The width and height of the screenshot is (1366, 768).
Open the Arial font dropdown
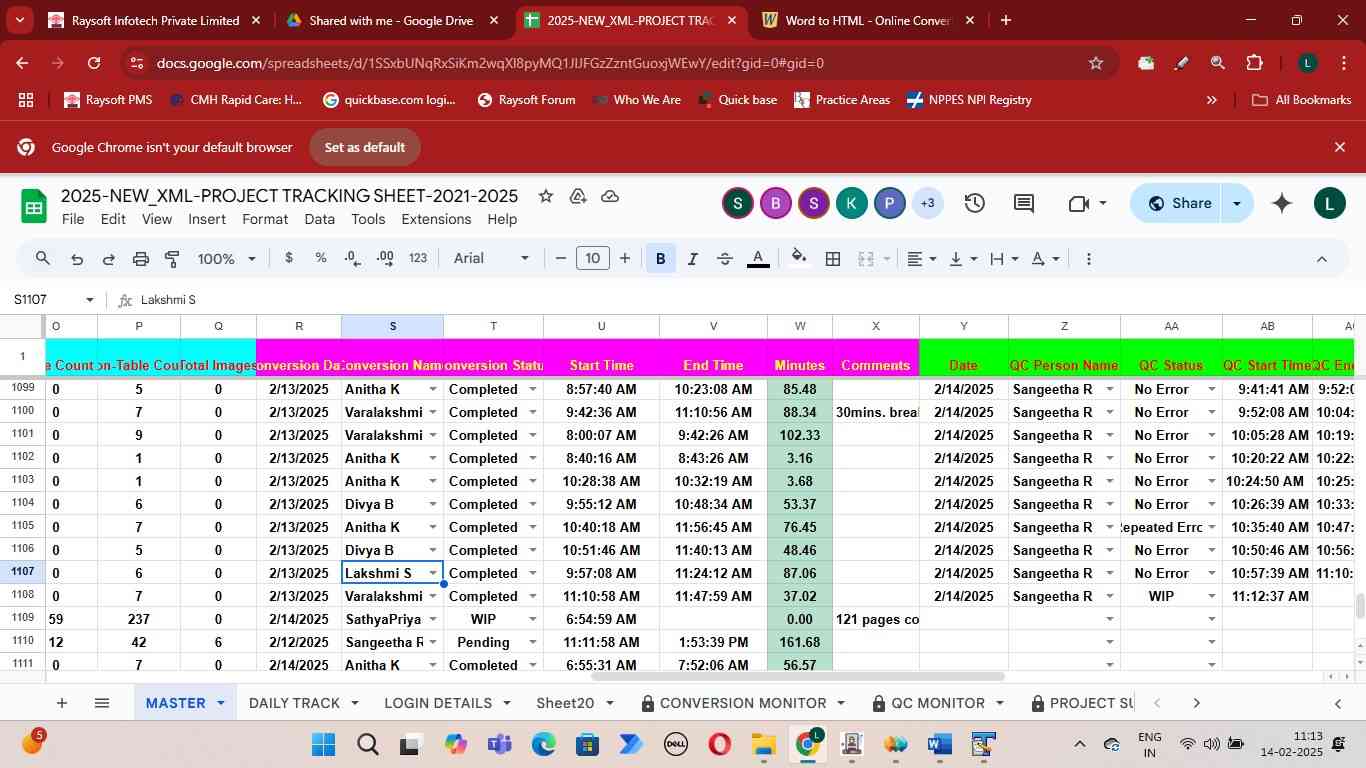[491, 259]
